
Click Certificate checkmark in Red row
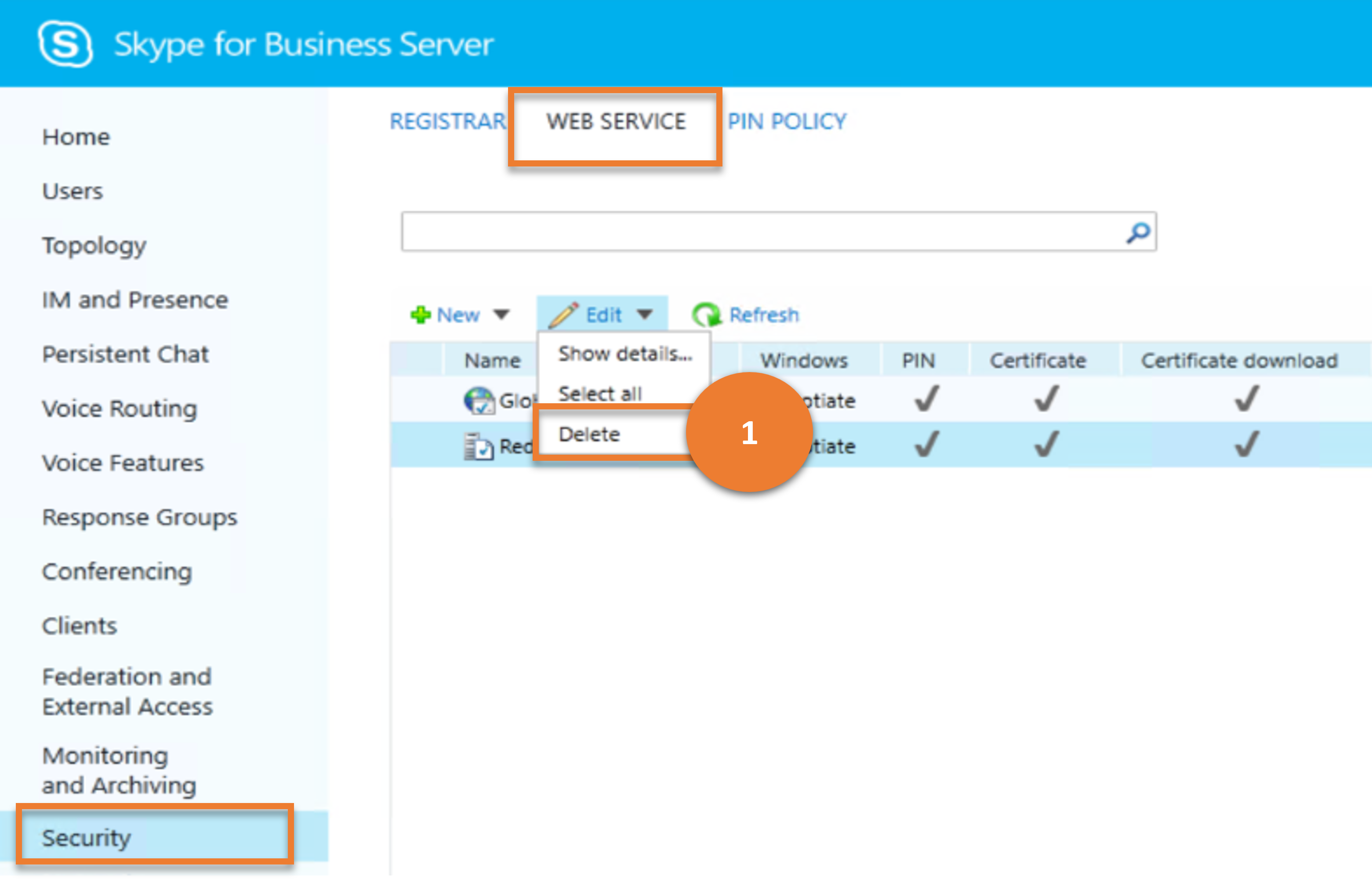point(1046,445)
